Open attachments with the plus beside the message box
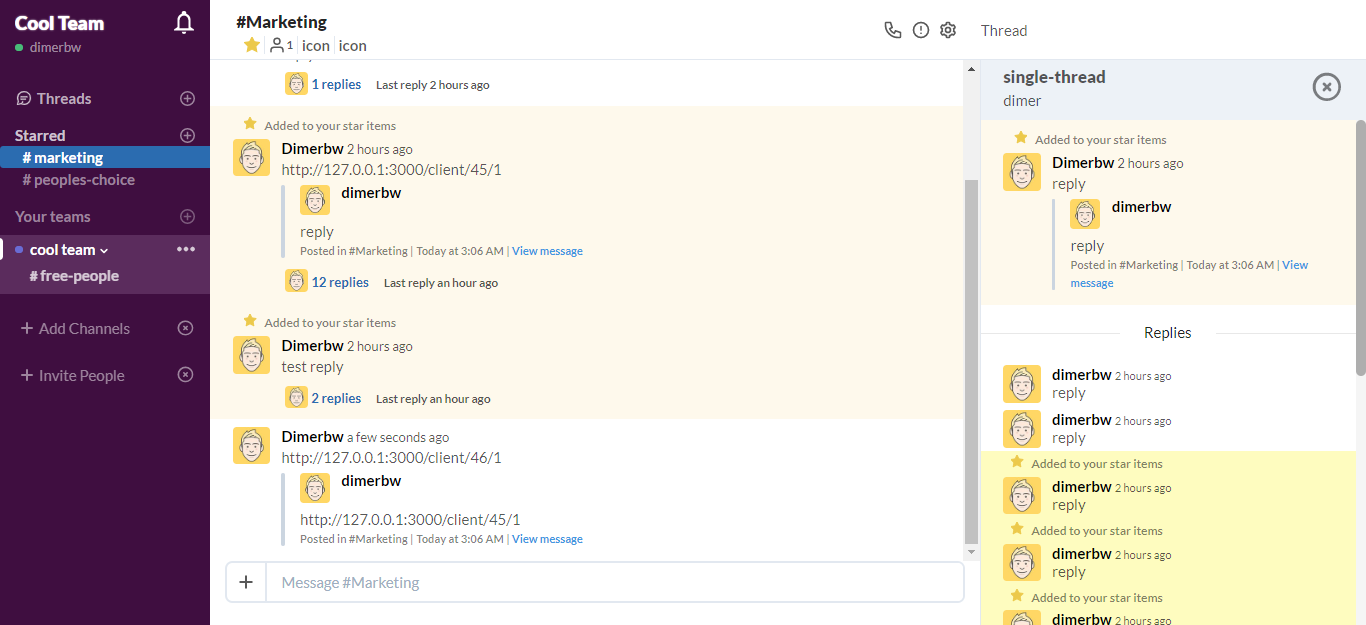Screen dimensions: 1366x625 coord(246,581)
